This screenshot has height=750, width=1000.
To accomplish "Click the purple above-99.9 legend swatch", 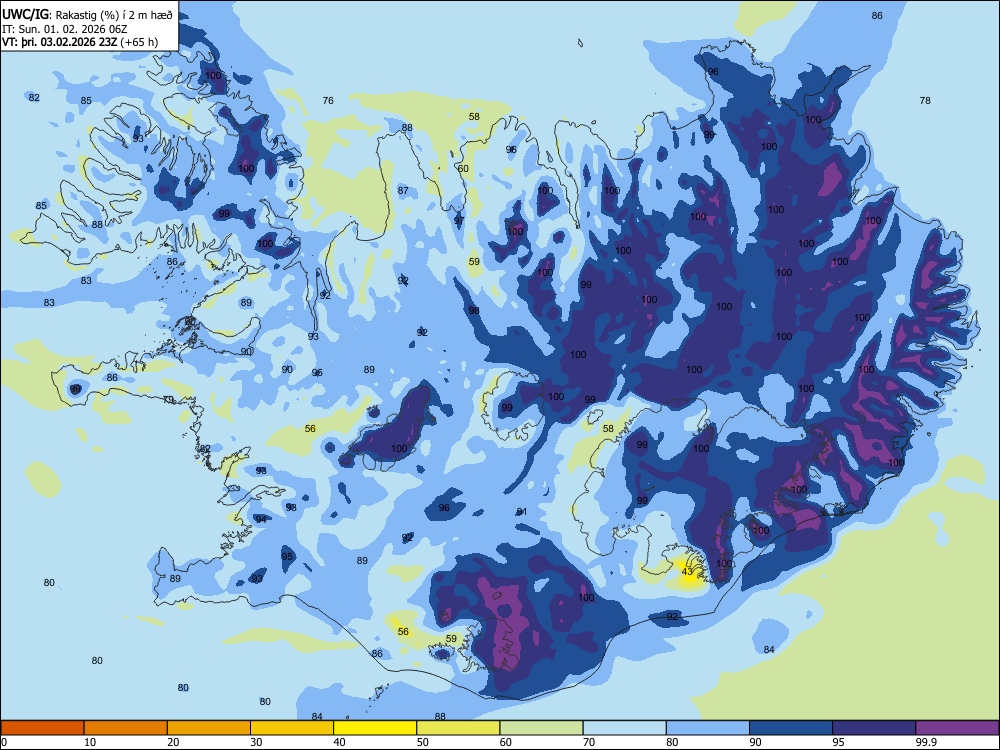I will pyautogui.click(x=957, y=728).
